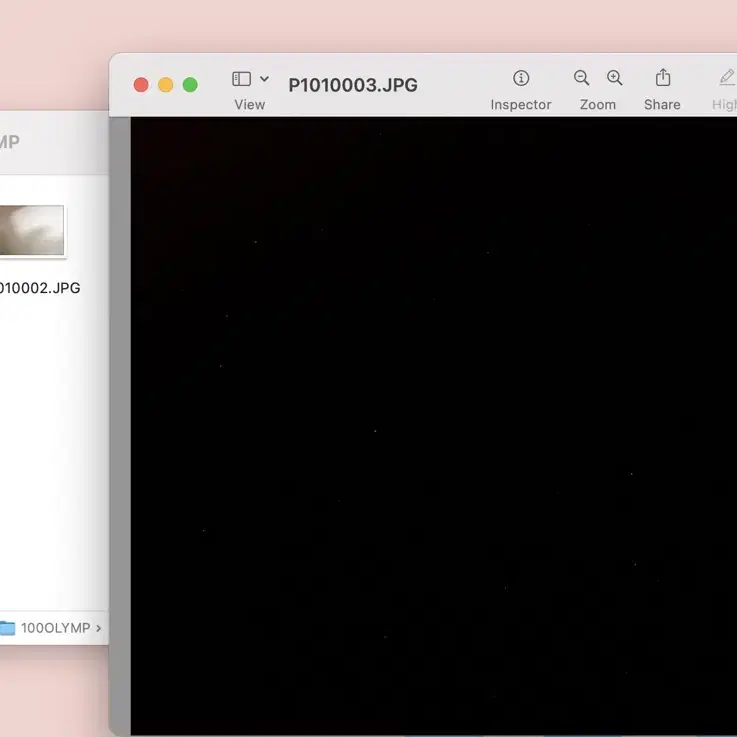This screenshot has height=737, width=737.
Task: Select the Highlight pen tool
Action: (x=727, y=78)
